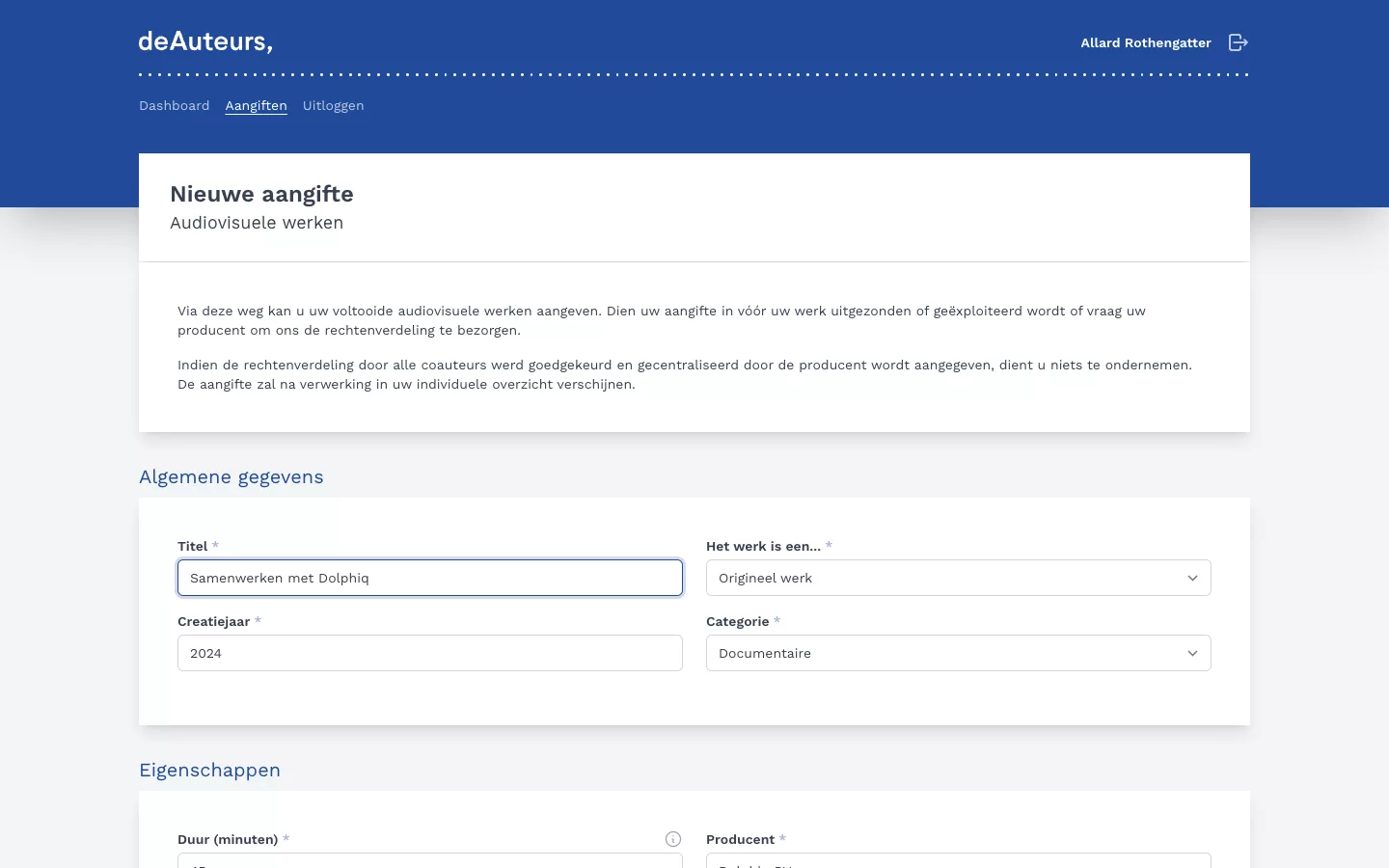Image resolution: width=1389 pixels, height=868 pixels.
Task: Open the 'Het werk is een...' dropdown
Action: (958, 578)
